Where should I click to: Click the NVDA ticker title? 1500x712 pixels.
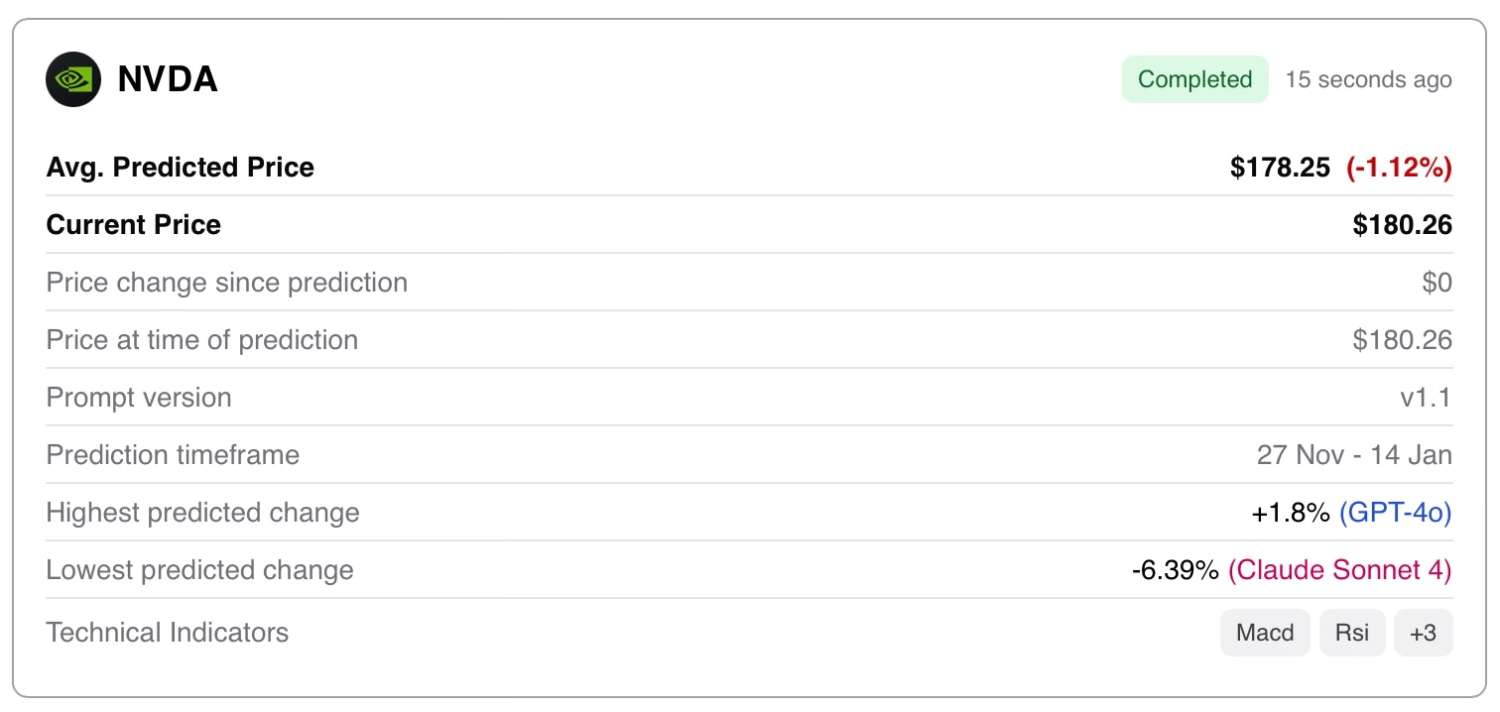(x=167, y=79)
